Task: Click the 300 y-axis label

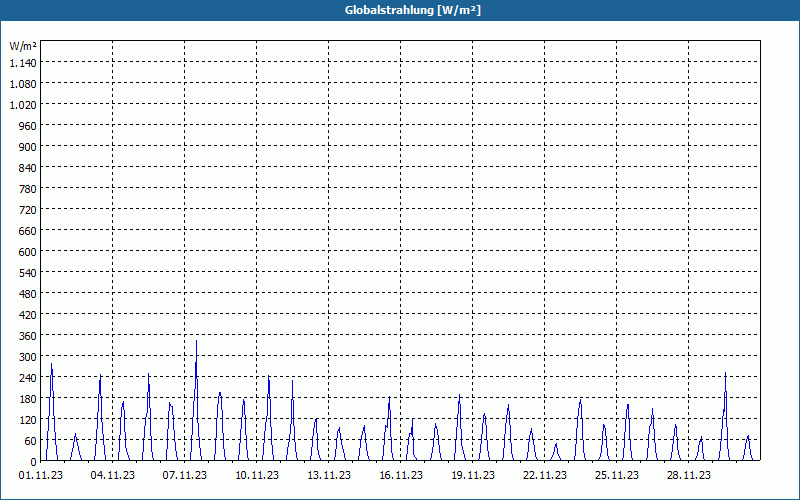Action: [28, 357]
